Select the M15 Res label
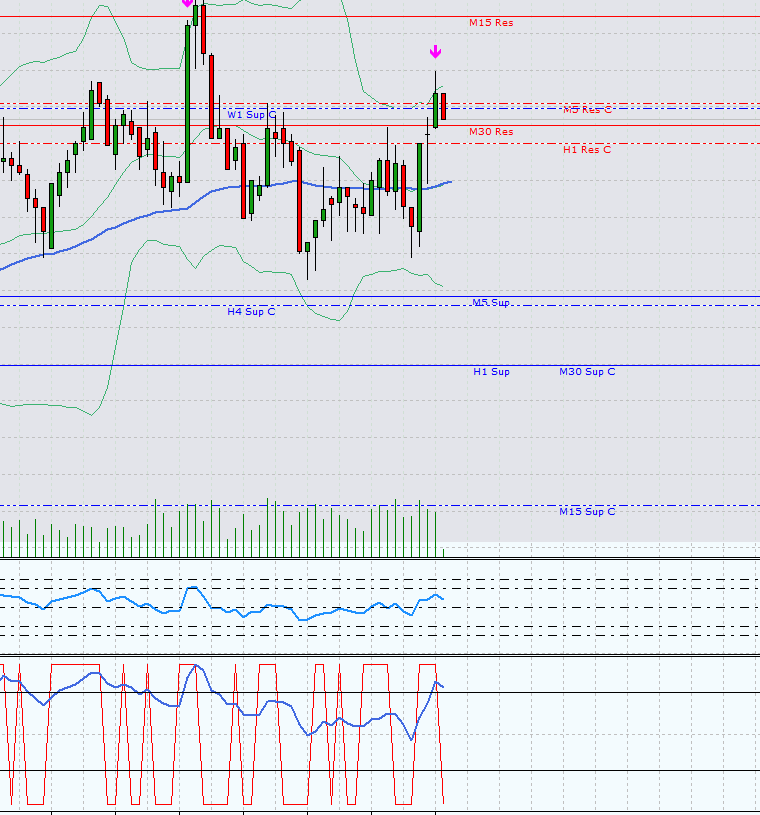The height and width of the screenshot is (815, 760). [x=491, y=22]
